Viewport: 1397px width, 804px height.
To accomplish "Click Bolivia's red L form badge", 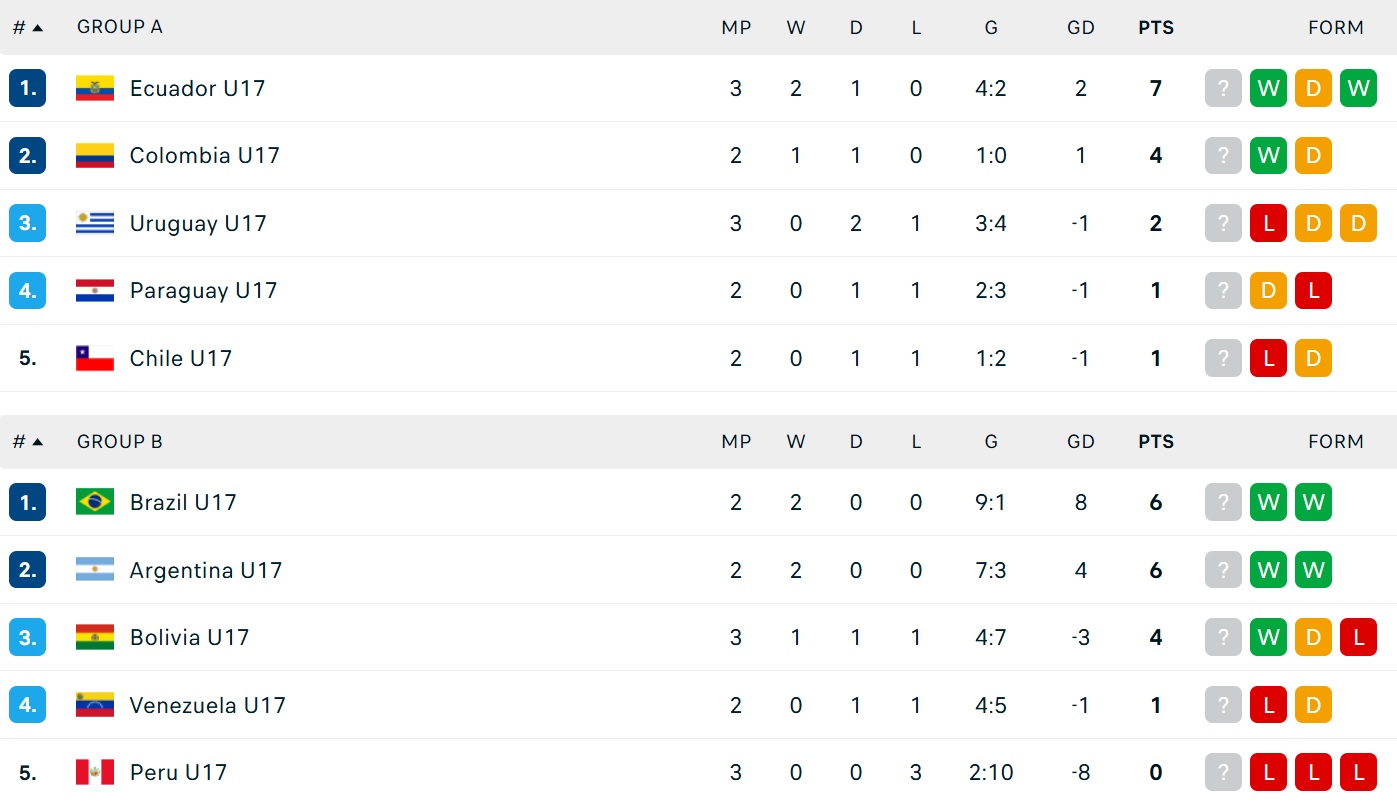I will coord(1358,637).
